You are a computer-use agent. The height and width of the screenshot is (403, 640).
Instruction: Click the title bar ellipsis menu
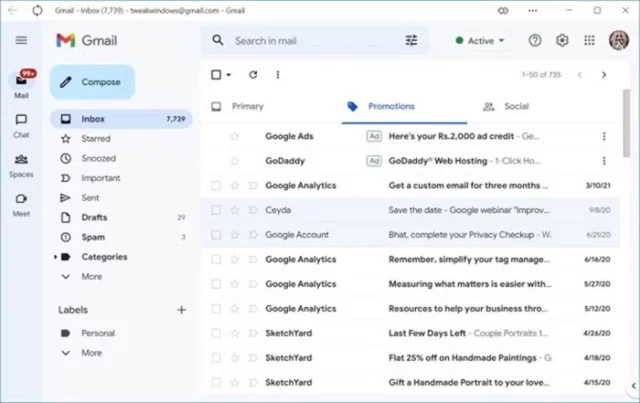point(533,11)
